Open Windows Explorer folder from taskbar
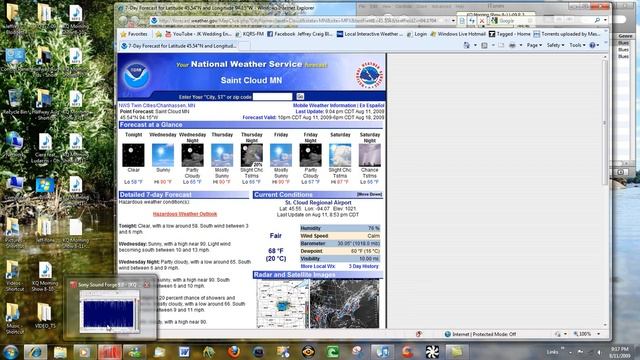Viewport: 640px width, 360px height. tap(60, 352)
